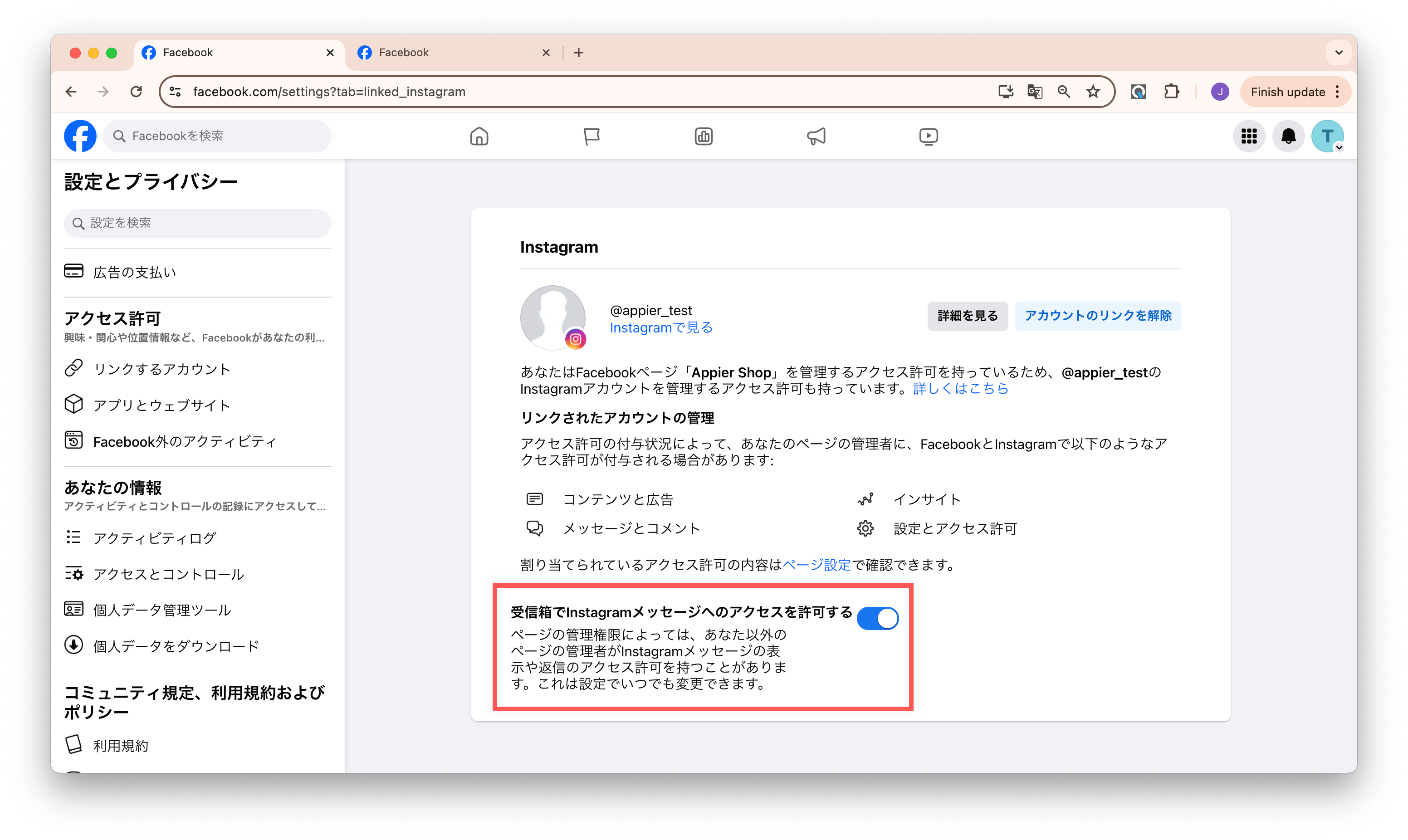The height and width of the screenshot is (840, 1408).
Task: Open the Pages flag icon
Action: point(592,137)
